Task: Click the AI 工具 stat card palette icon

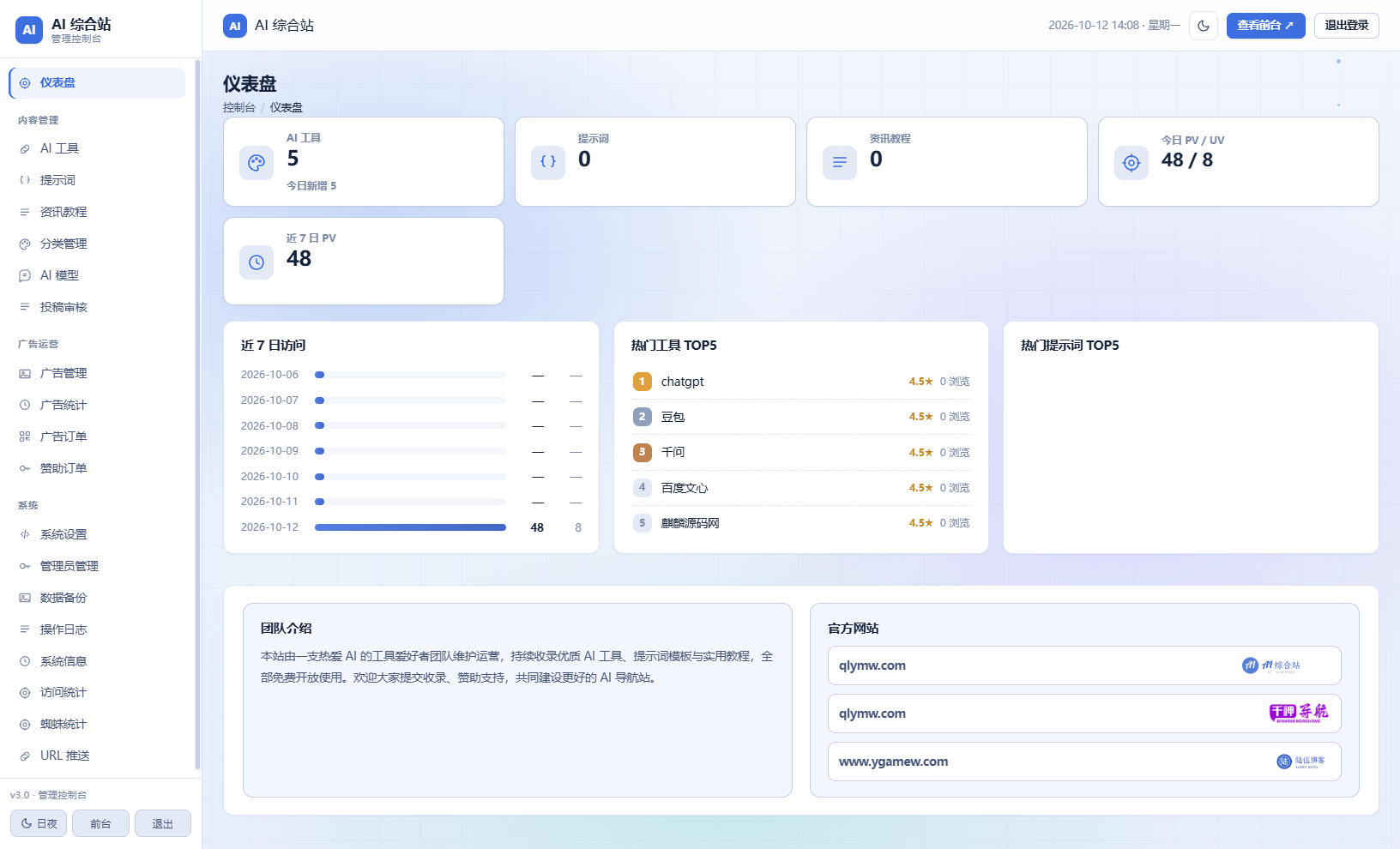Action: tap(256, 163)
